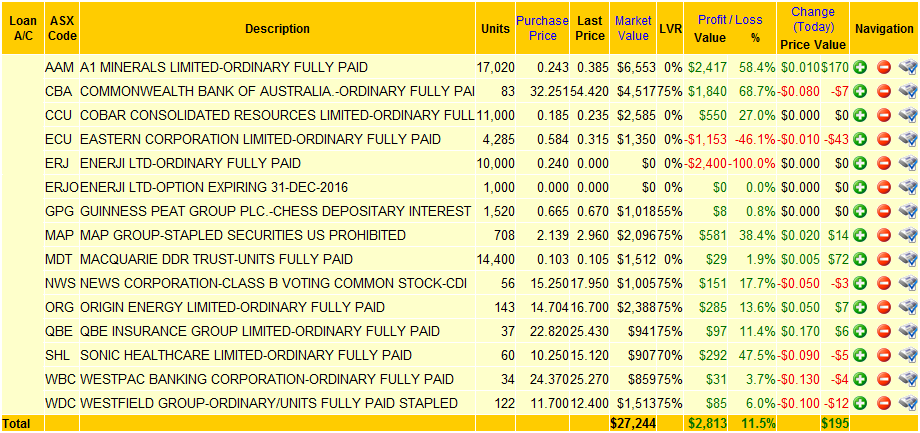Open the edit details icon for MAP row
This screenshot has width=920, height=433.
908,235
